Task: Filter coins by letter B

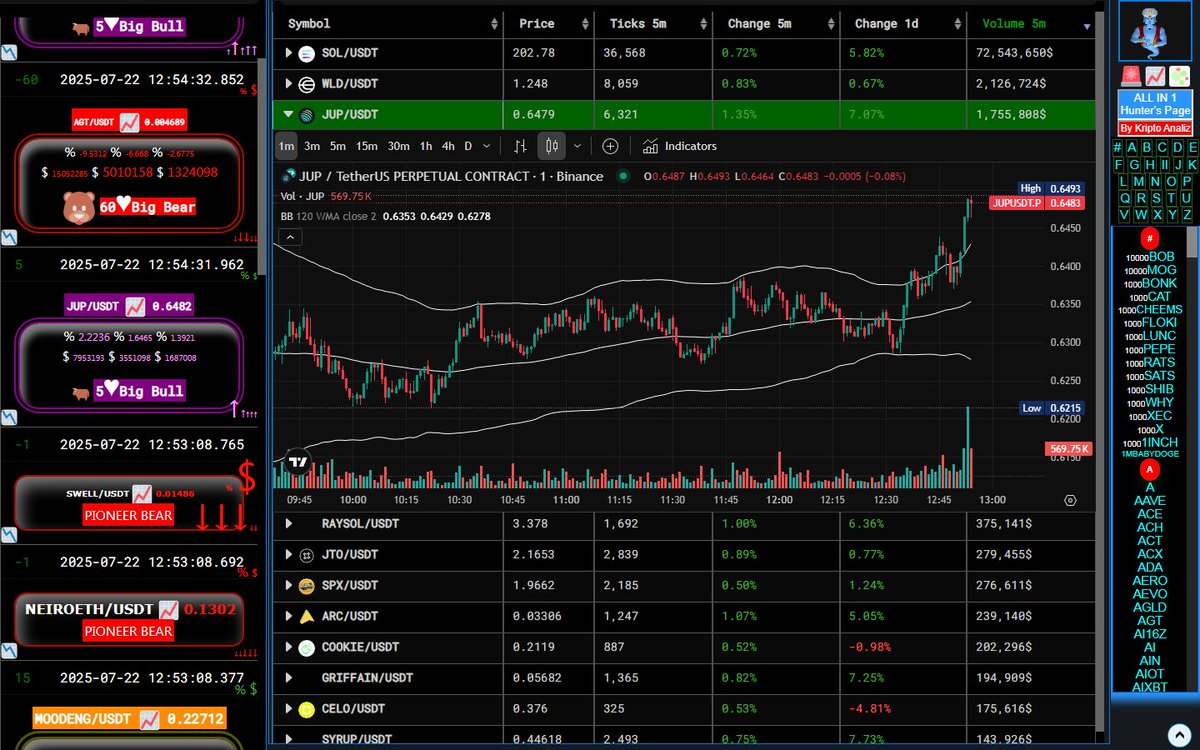Action: [x=1147, y=148]
